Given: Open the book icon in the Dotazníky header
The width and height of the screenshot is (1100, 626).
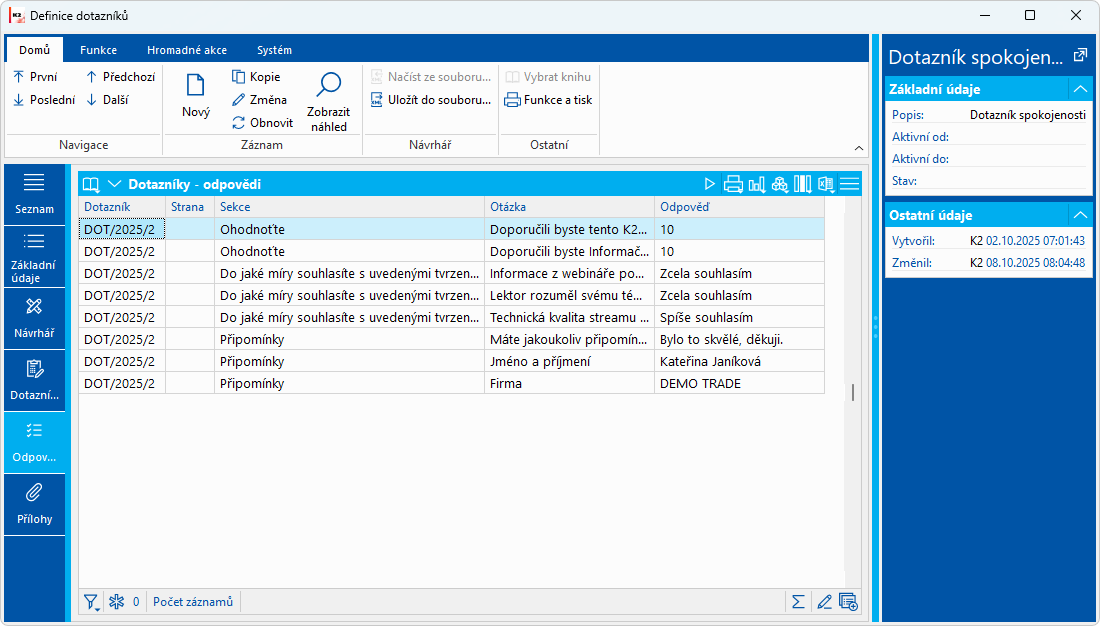Looking at the screenshot, I should [91, 185].
